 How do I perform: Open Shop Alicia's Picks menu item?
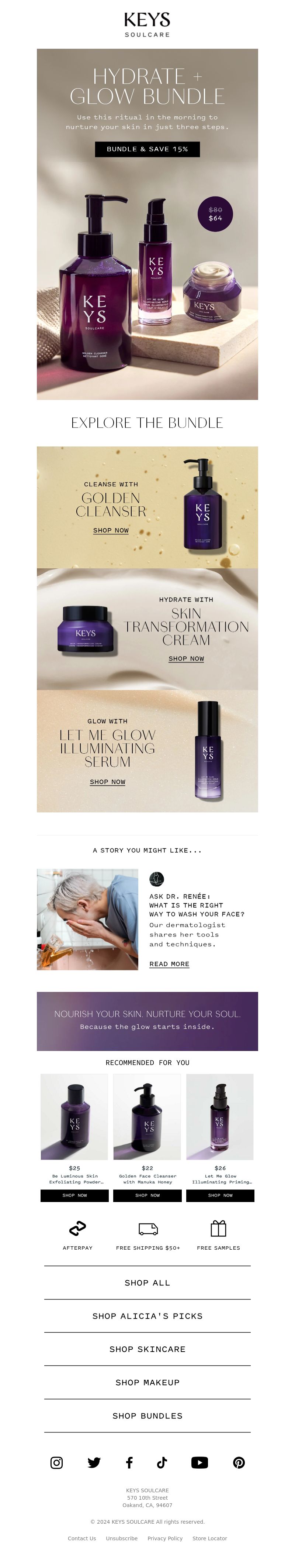(147, 1316)
